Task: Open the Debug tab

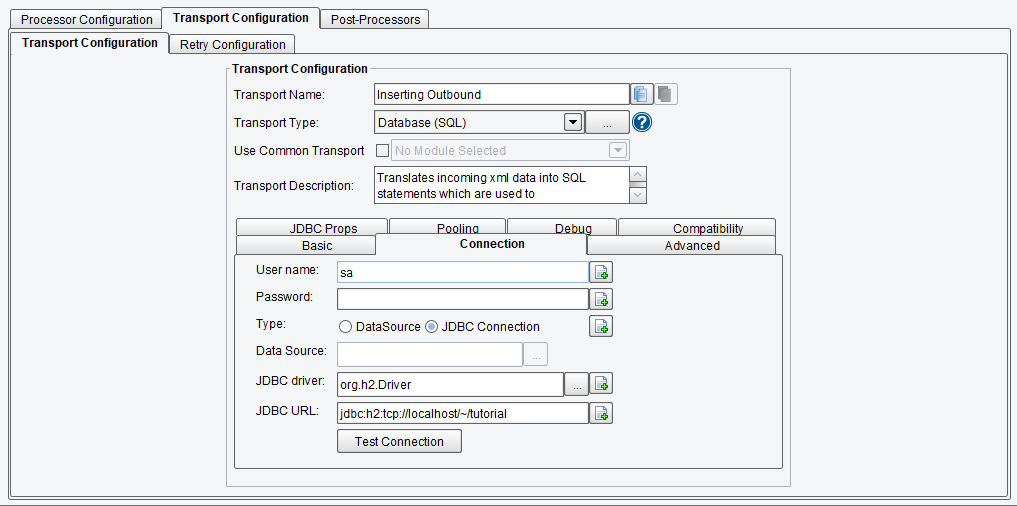Action: [x=562, y=227]
